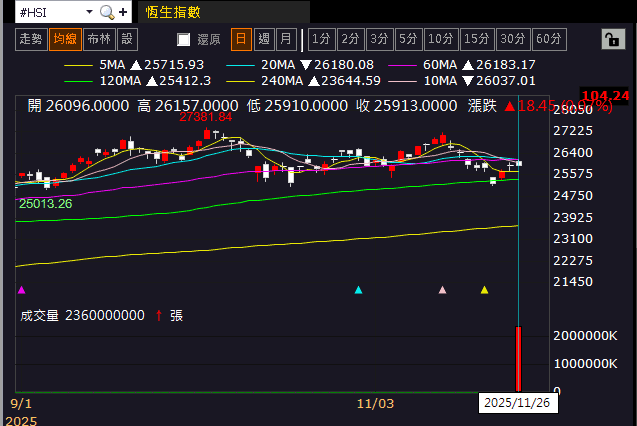Screen dimensions: 637x426
Task: Click the 27225 price axis label
Action: pos(573,131)
